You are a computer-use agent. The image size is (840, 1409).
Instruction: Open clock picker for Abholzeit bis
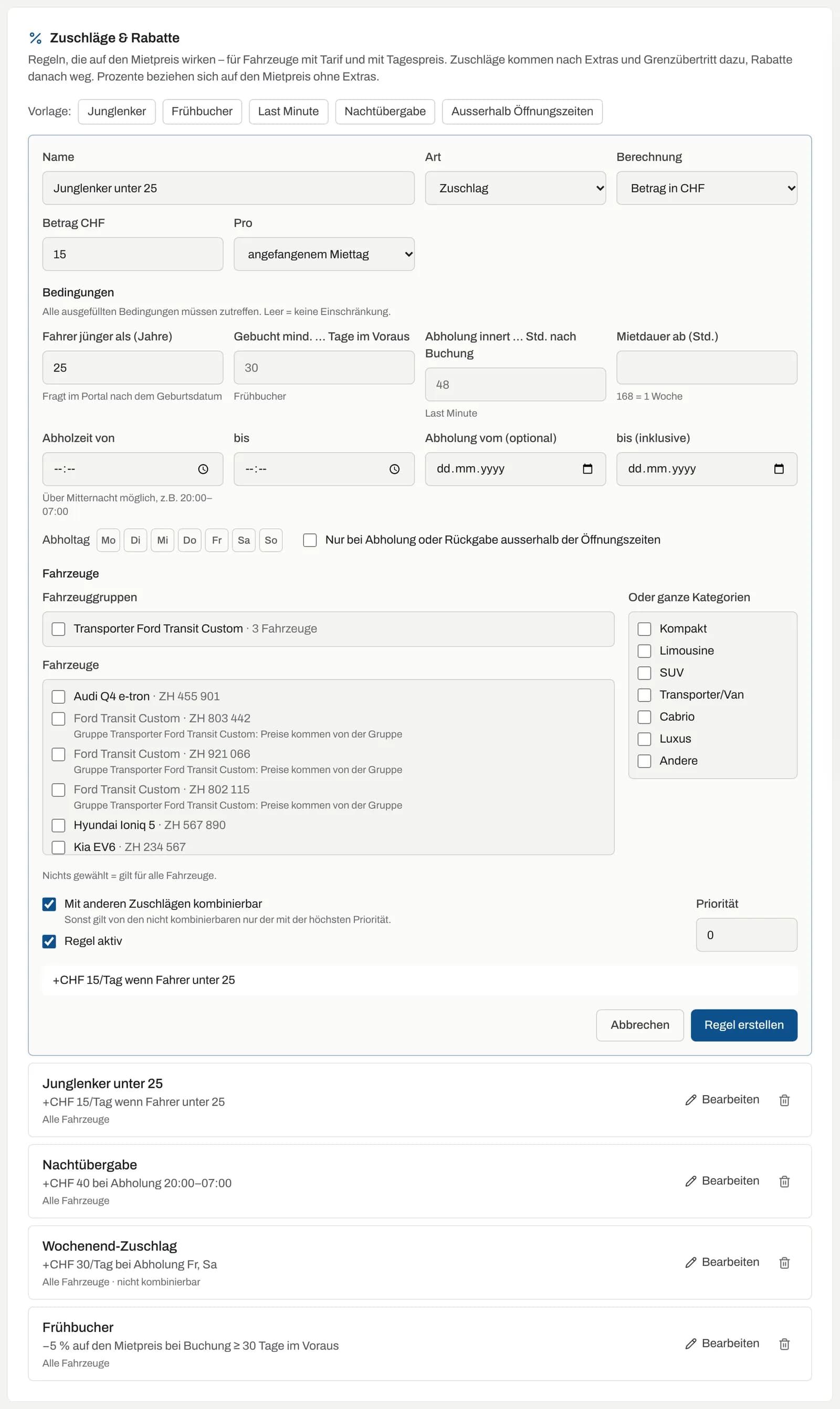pyautogui.click(x=394, y=469)
